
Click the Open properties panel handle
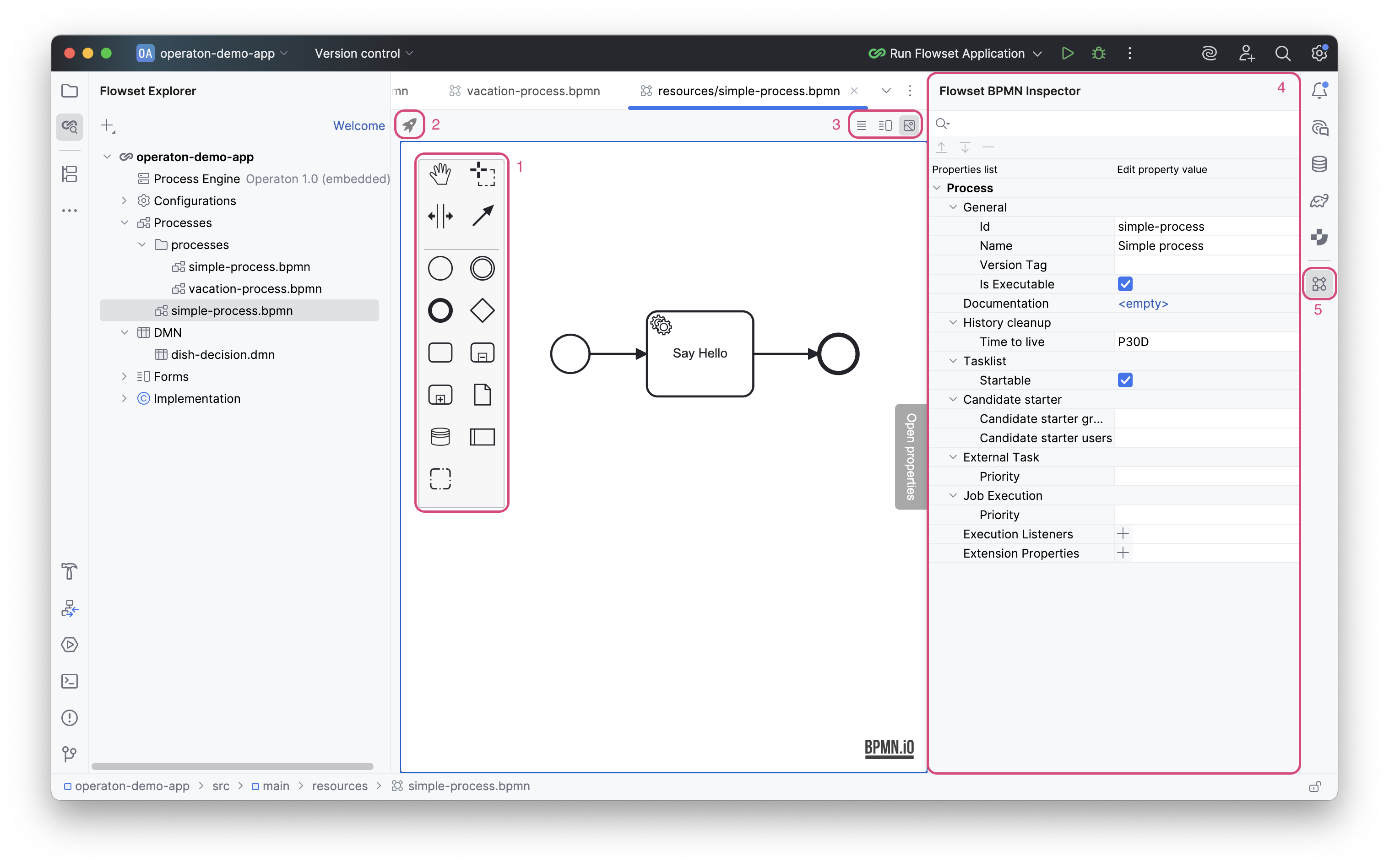click(910, 456)
